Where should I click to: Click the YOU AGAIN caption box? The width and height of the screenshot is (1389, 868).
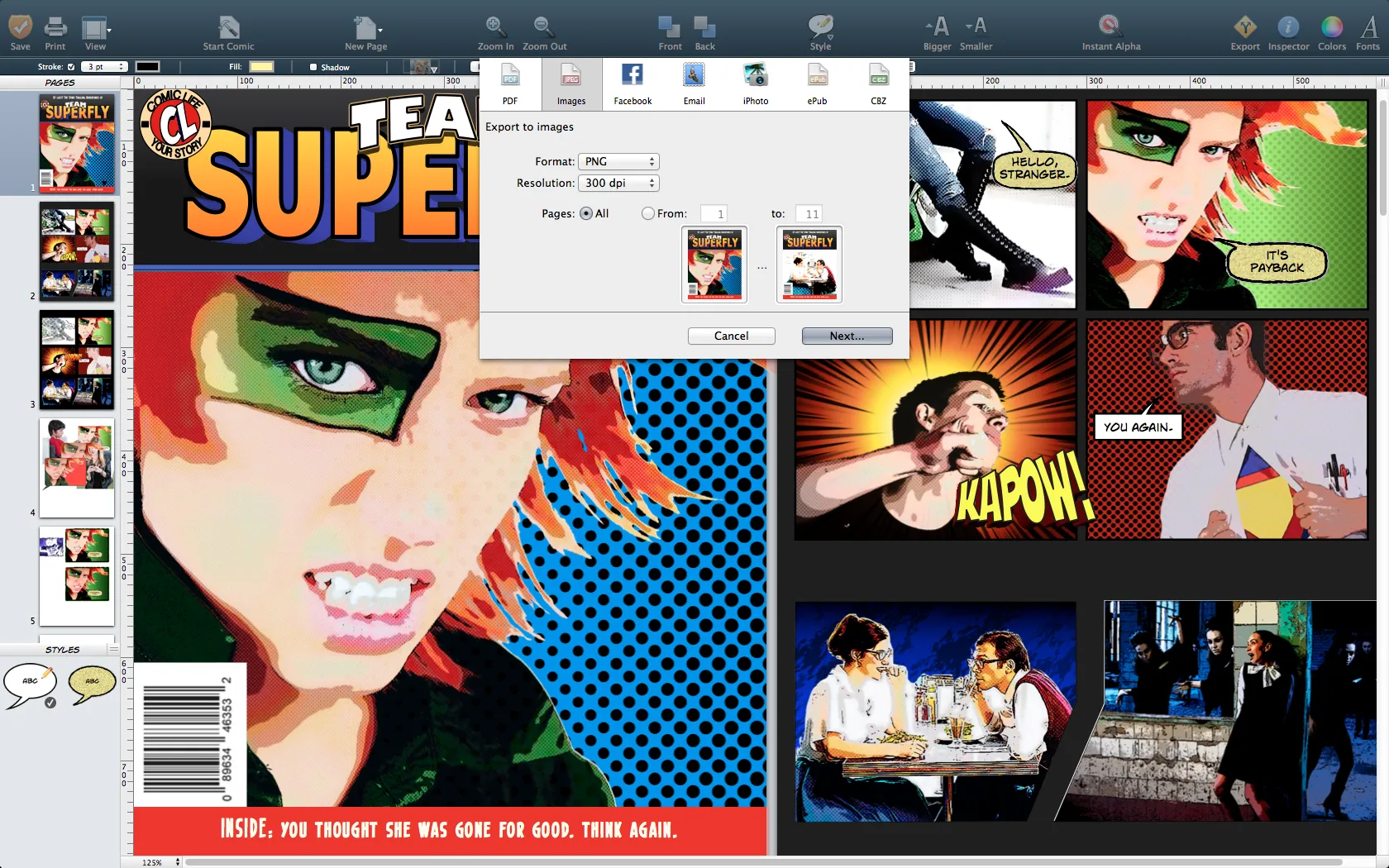click(1138, 426)
